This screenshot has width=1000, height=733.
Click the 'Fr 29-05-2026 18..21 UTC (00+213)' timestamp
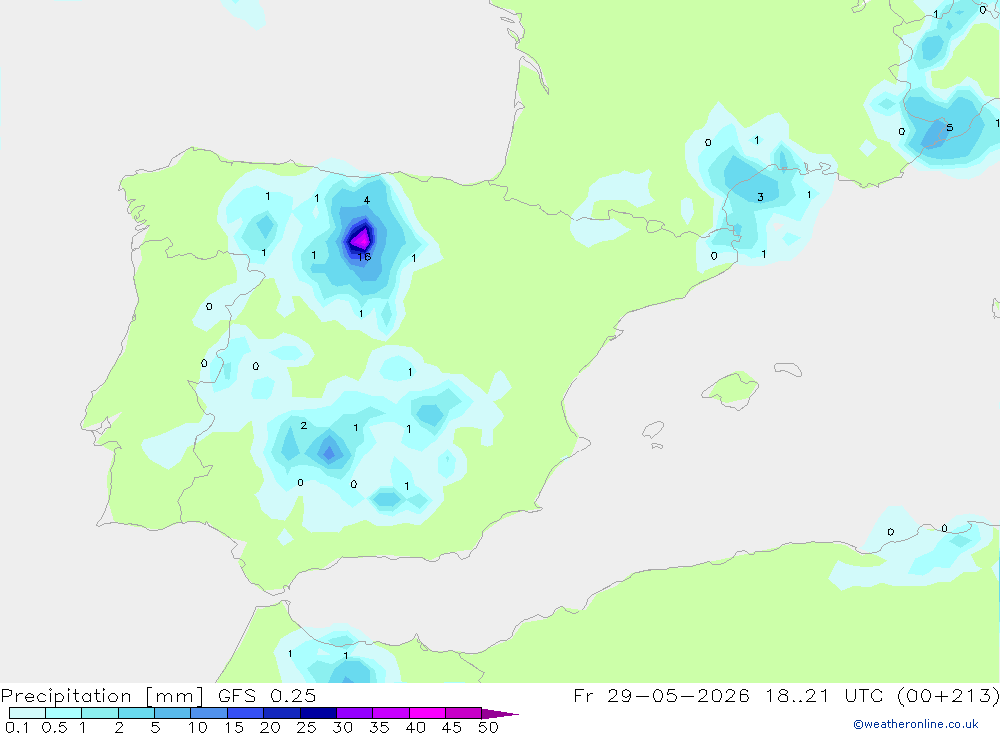pyautogui.click(x=786, y=695)
